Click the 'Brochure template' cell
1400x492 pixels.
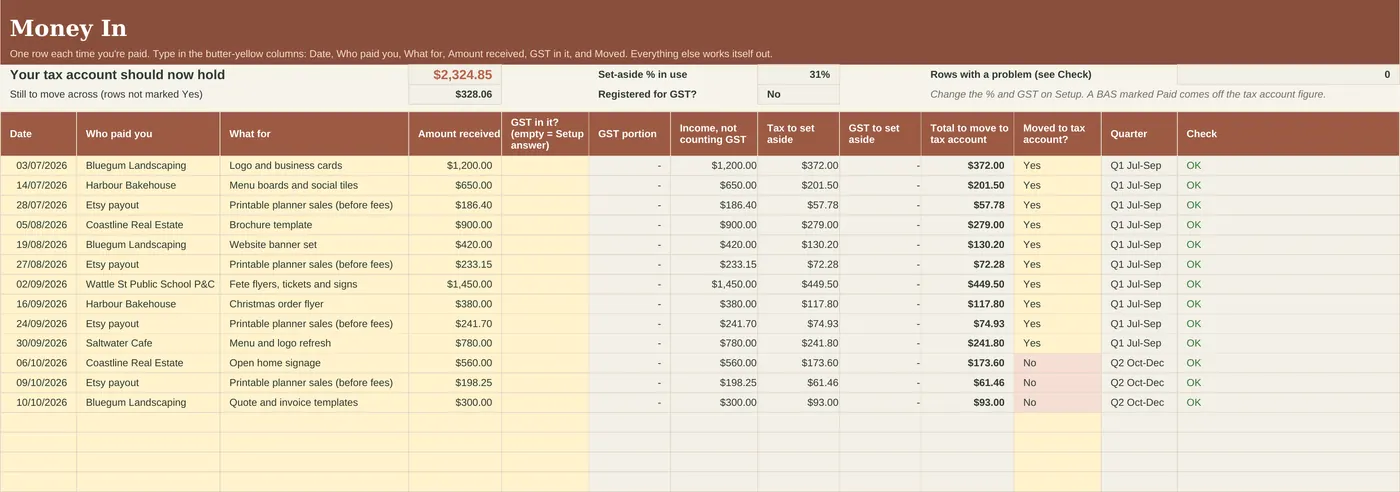(314, 225)
